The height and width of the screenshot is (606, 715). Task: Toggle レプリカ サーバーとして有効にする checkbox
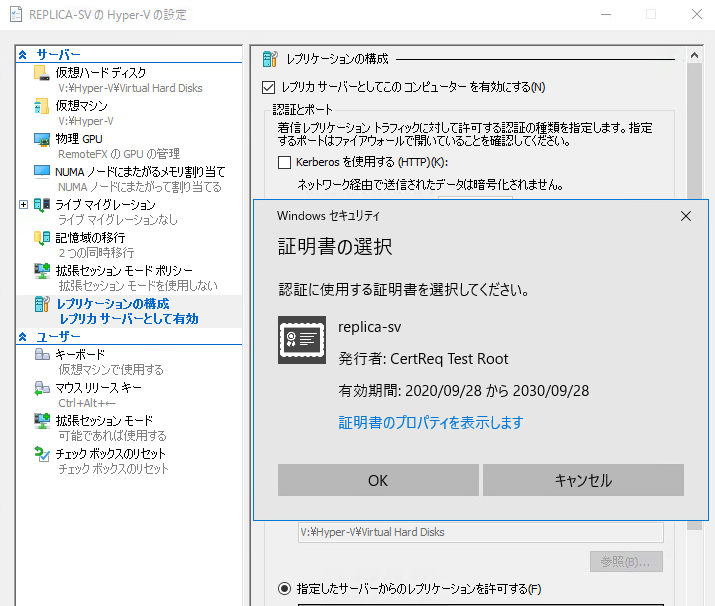269,87
